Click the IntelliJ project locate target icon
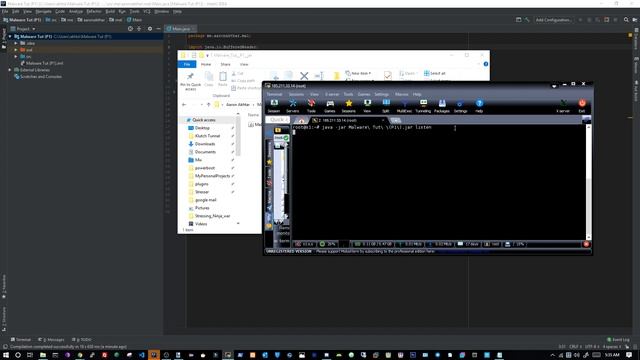This screenshot has width=640, height=360. click(x=130, y=29)
